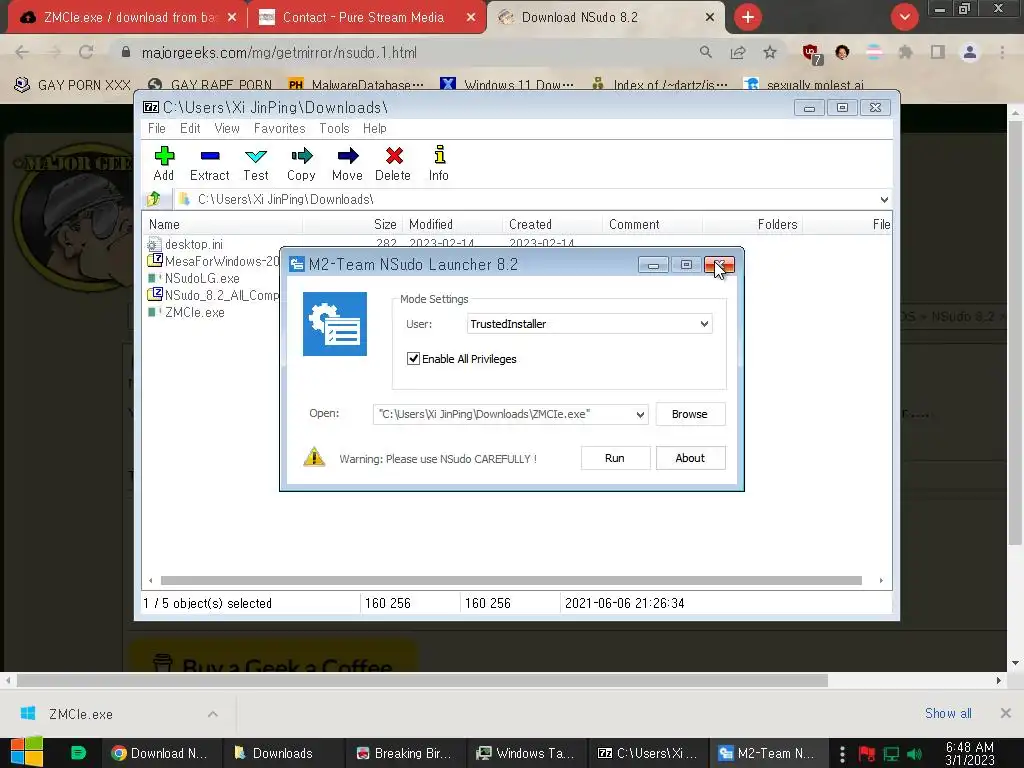Click the Add toolbar icon in 7-Zip
This screenshot has height=768, width=1024.
tap(164, 155)
